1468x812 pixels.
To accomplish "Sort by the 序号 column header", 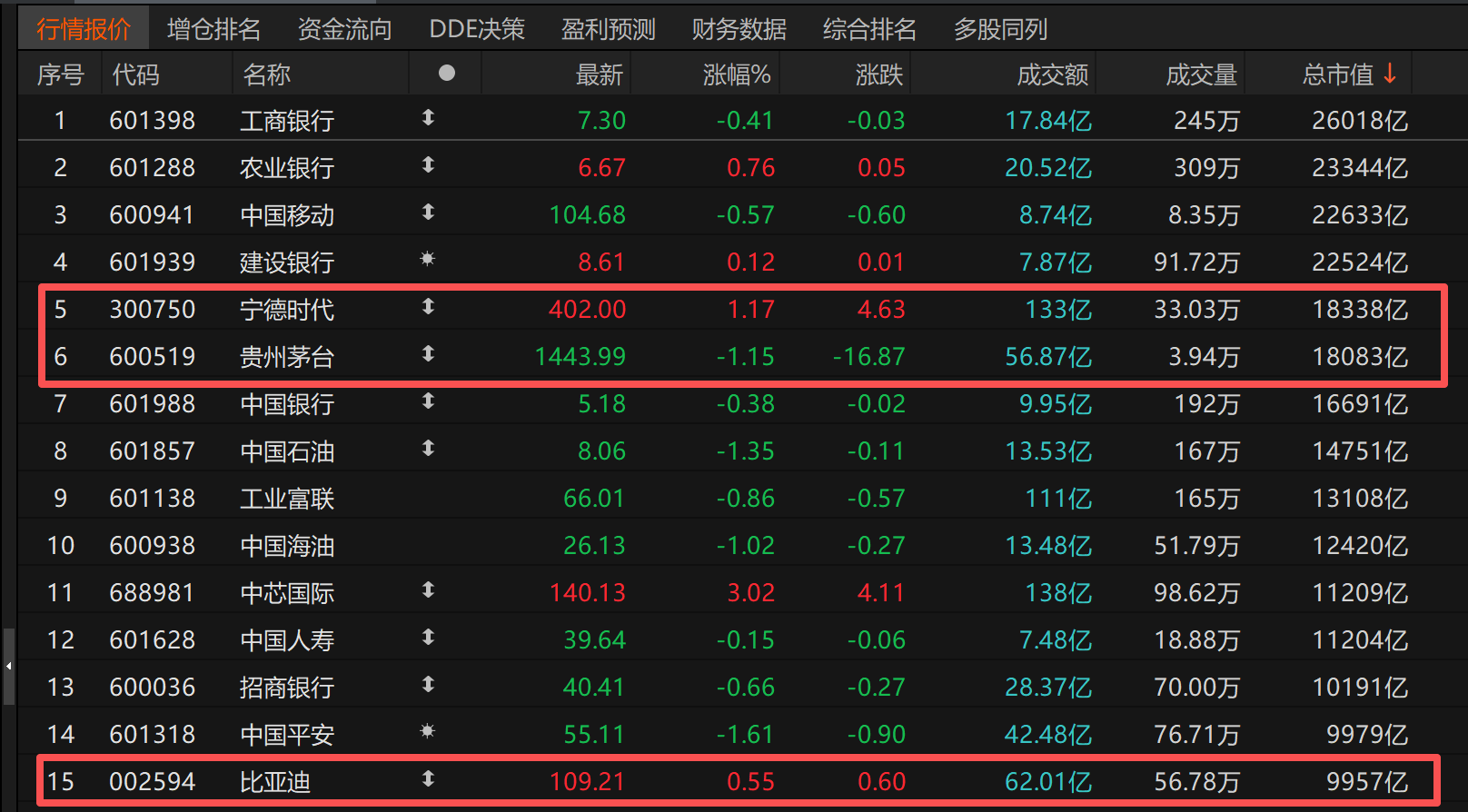I will (61, 74).
